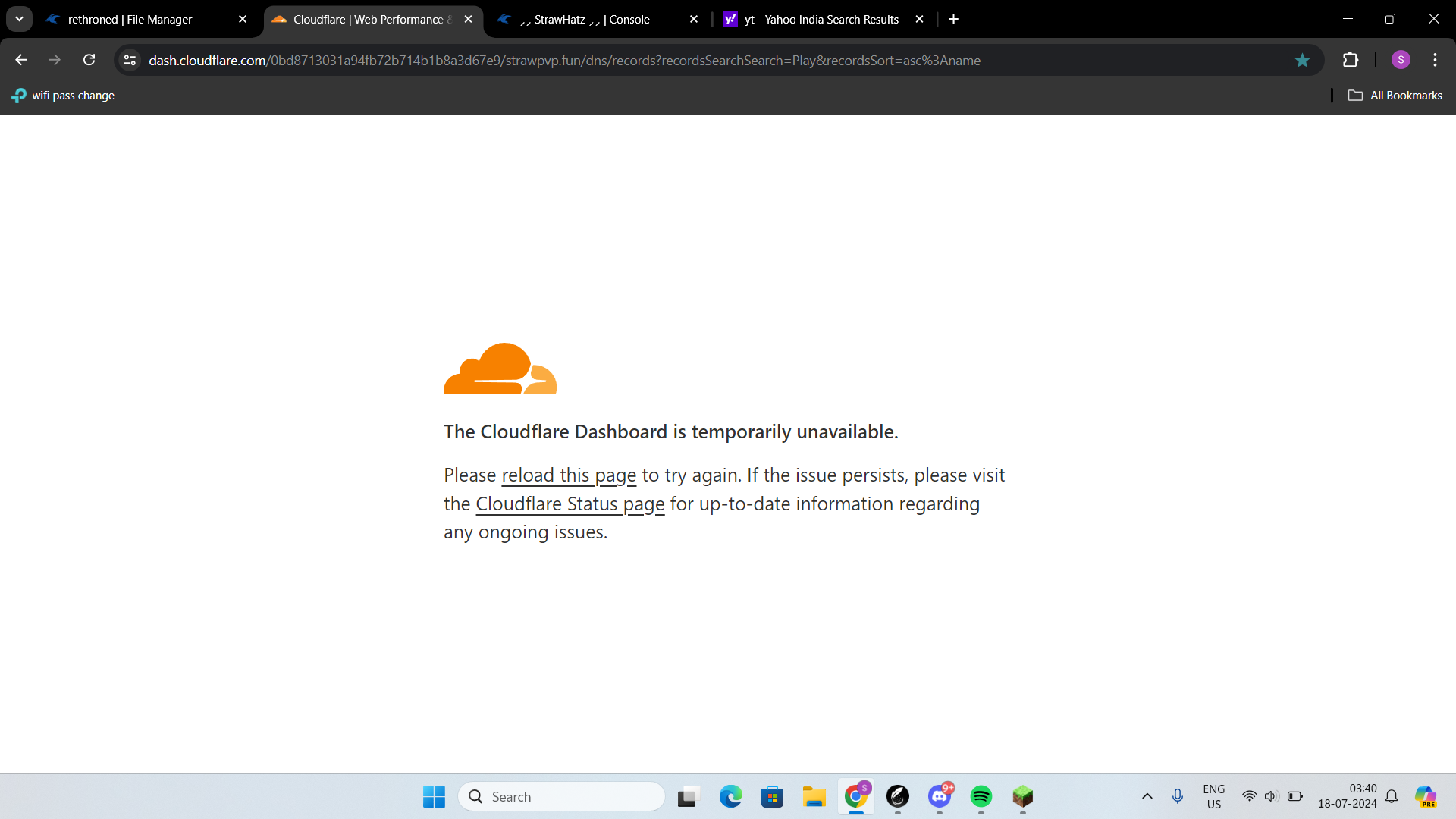Expand the tab search dropdown

(x=19, y=19)
